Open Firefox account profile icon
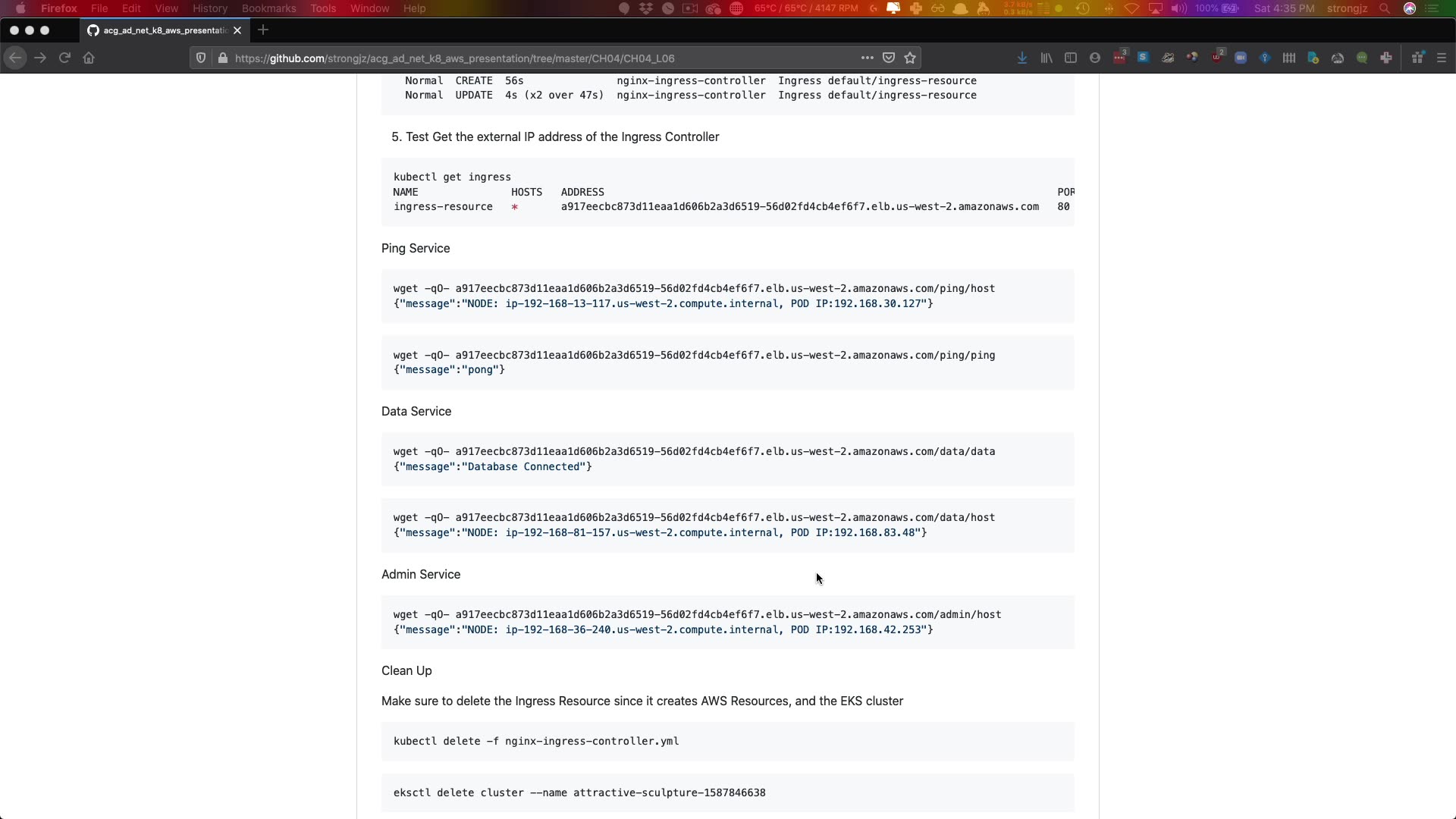1456x819 pixels. [1095, 58]
